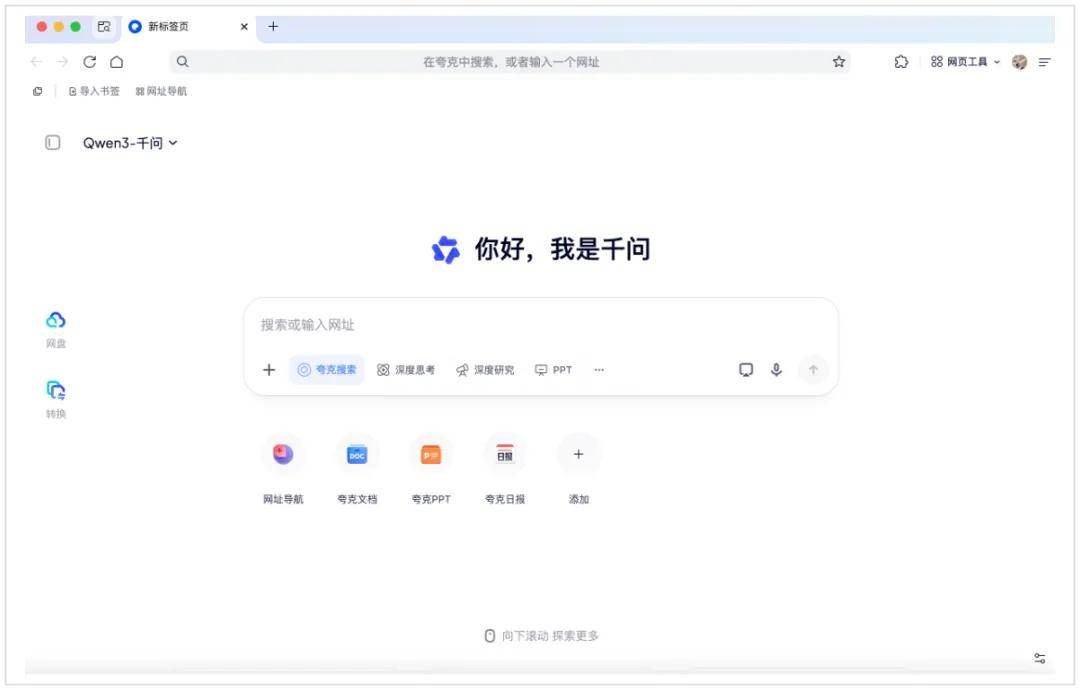Launch 夸克PPT from the shortcuts row
The image size is (1080, 692).
[x=431, y=455]
